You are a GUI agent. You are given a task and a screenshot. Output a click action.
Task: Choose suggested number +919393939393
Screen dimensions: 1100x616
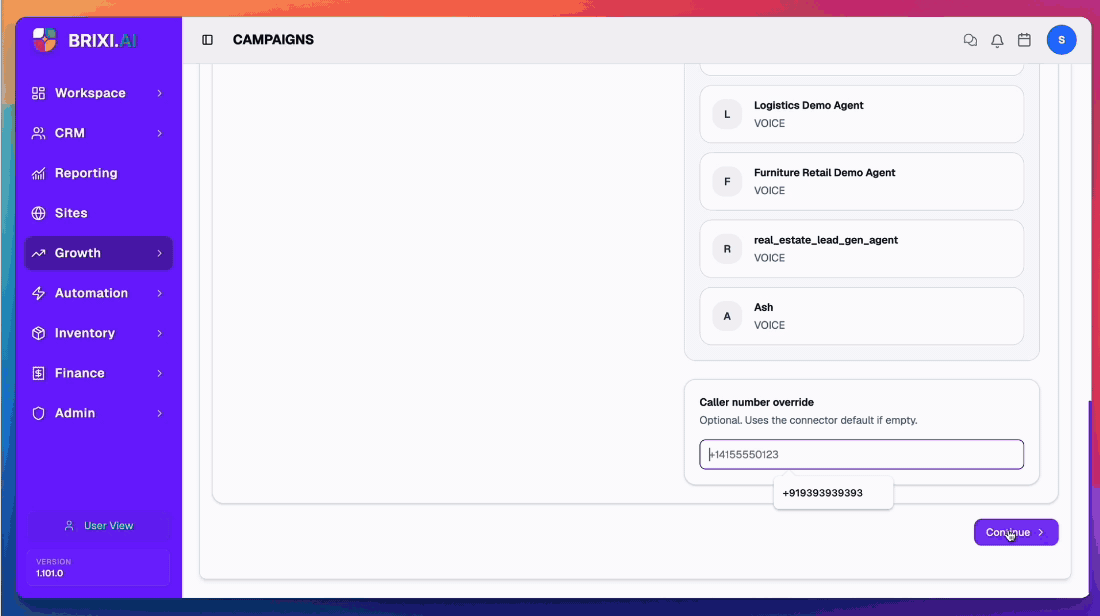point(833,493)
